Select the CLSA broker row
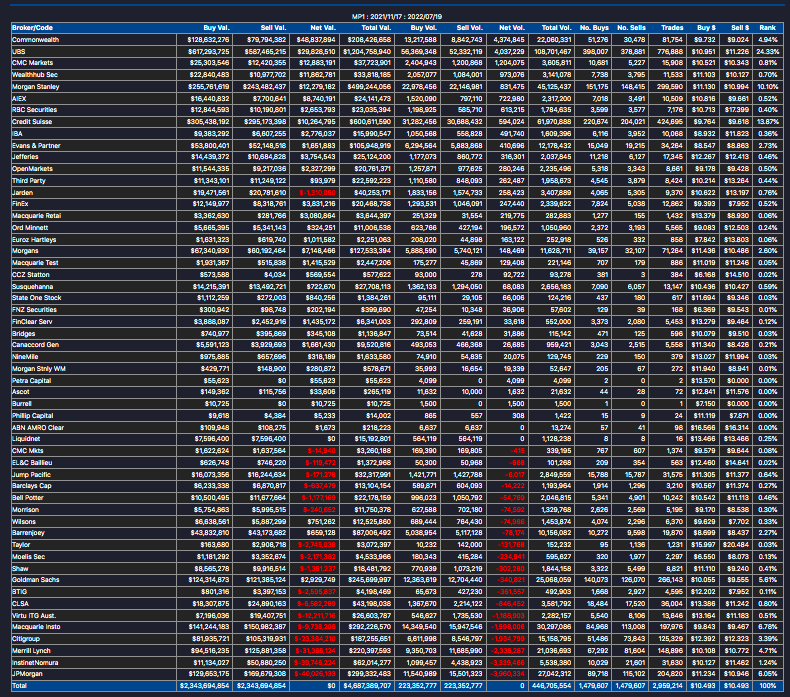 (x=397, y=604)
